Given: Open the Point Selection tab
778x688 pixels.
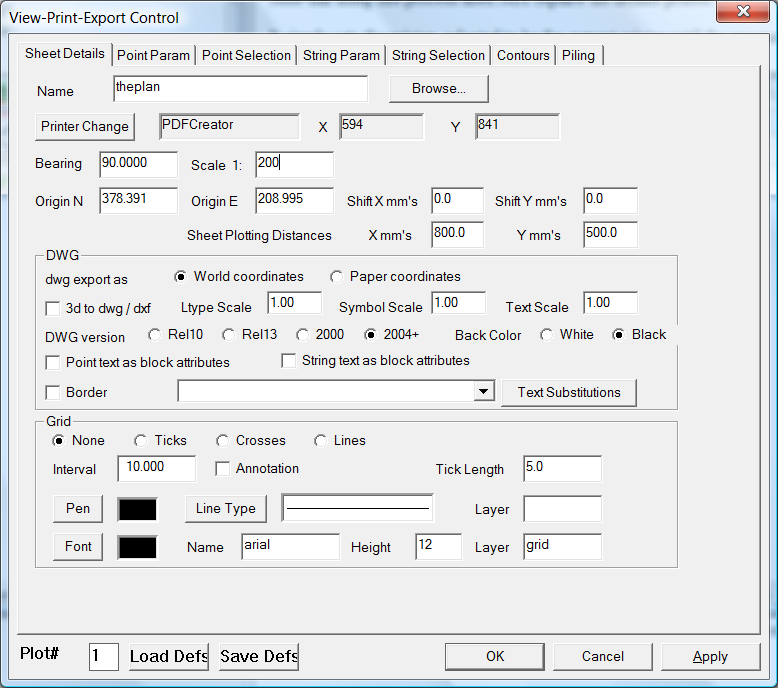Looking at the screenshot, I should [x=246, y=55].
